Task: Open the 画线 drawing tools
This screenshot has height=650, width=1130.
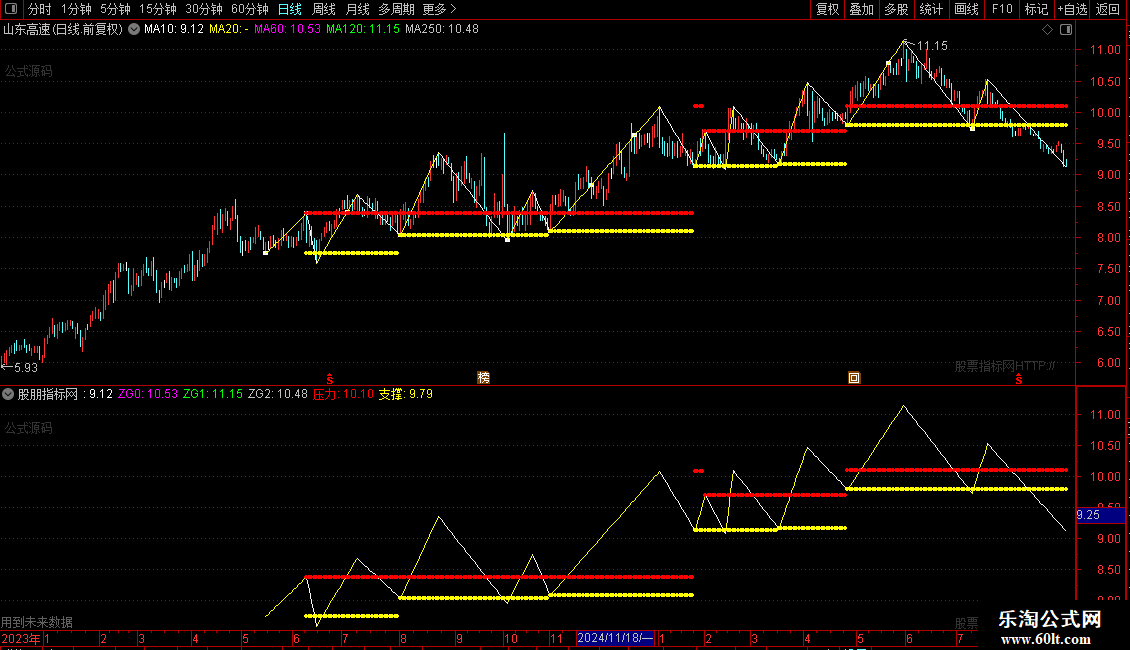Action: (x=966, y=9)
